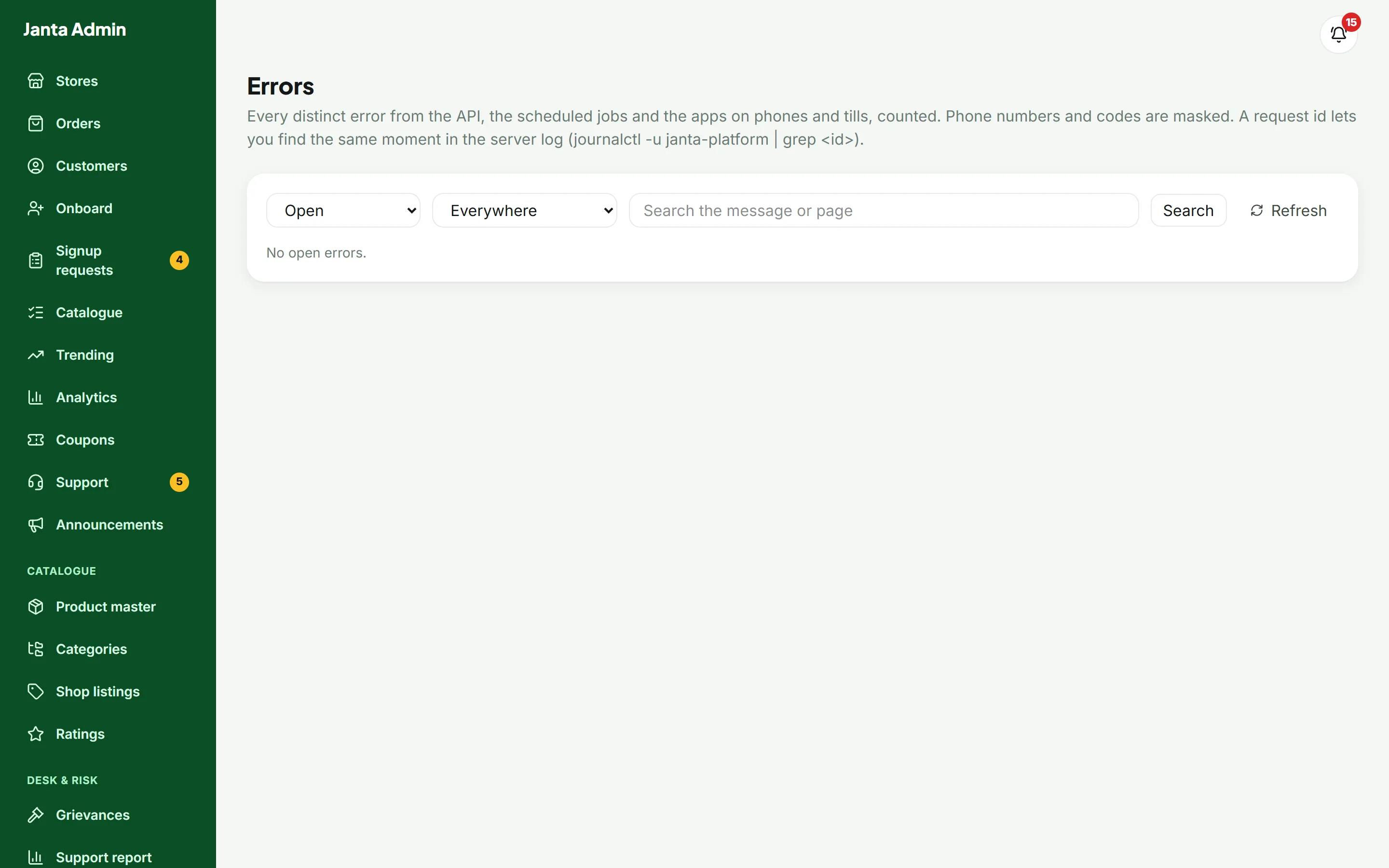Click the Stores shop icon in sidebar
Image resolution: width=1389 pixels, height=868 pixels.
click(36, 81)
